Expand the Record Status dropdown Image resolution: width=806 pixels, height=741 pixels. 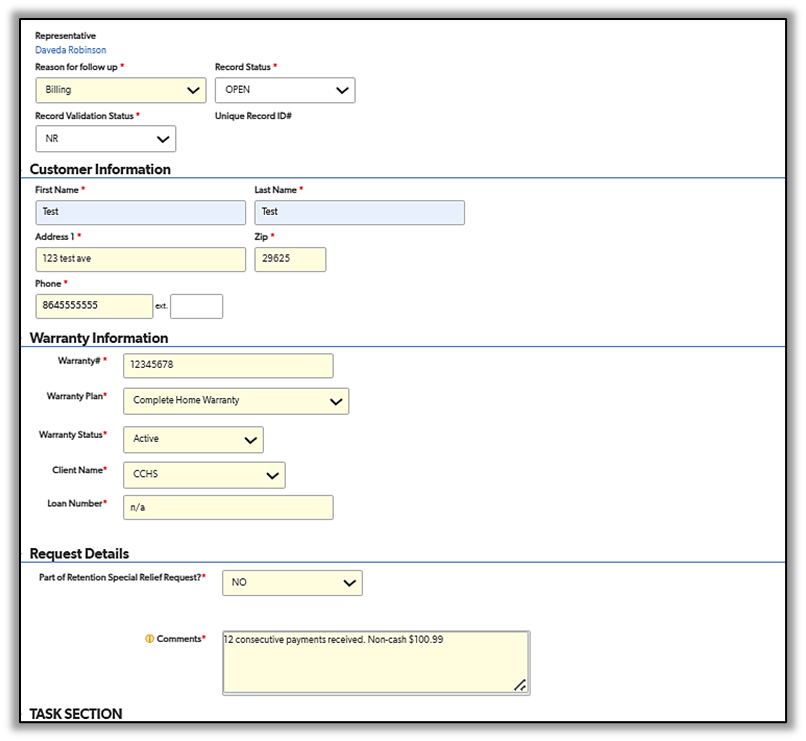(x=284, y=90)
